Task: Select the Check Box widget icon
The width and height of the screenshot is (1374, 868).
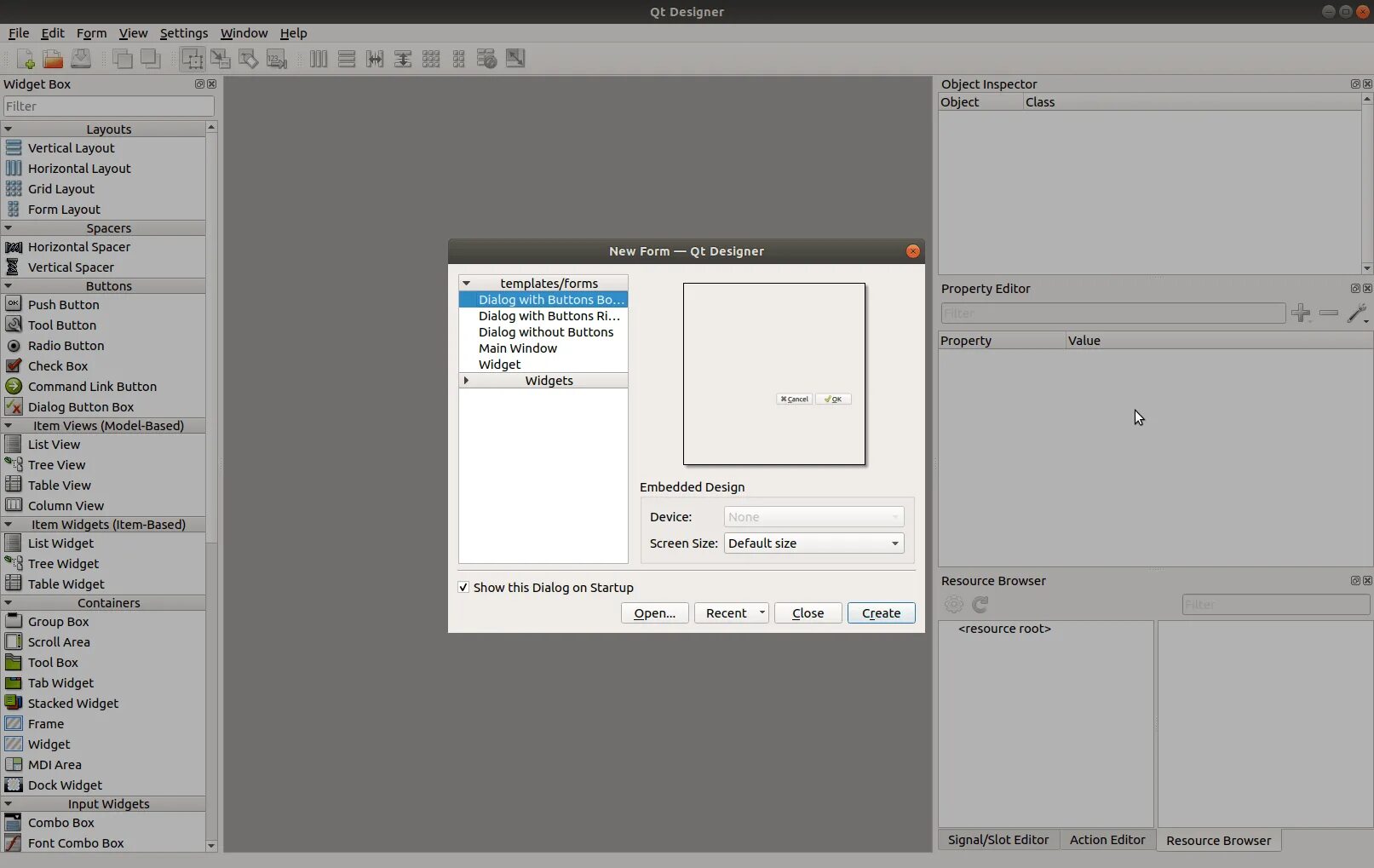Action: click(14, 365)
